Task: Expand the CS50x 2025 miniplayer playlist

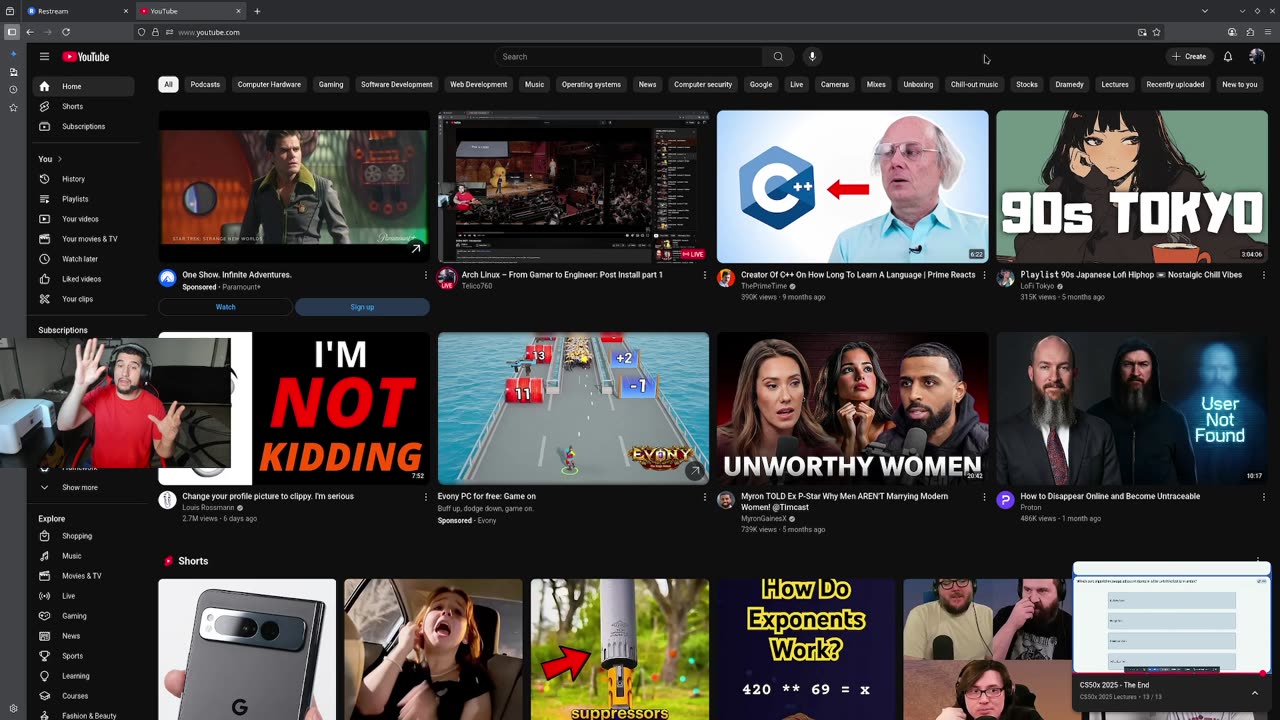Action: 1254,692
